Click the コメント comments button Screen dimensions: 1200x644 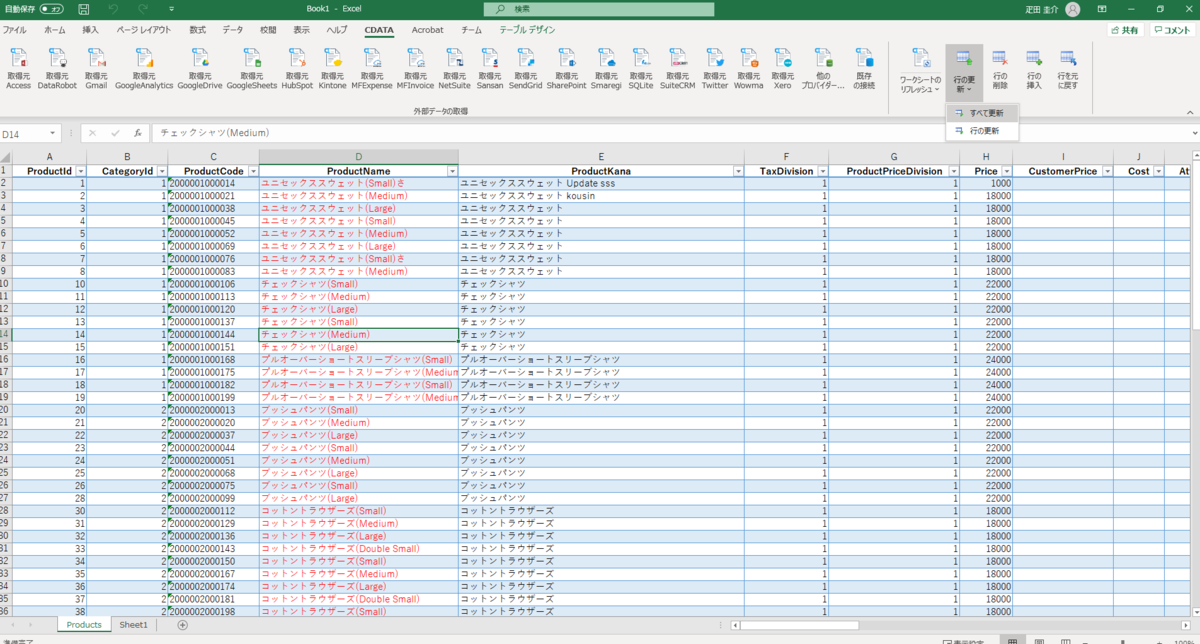click(x=1171, y=30)
